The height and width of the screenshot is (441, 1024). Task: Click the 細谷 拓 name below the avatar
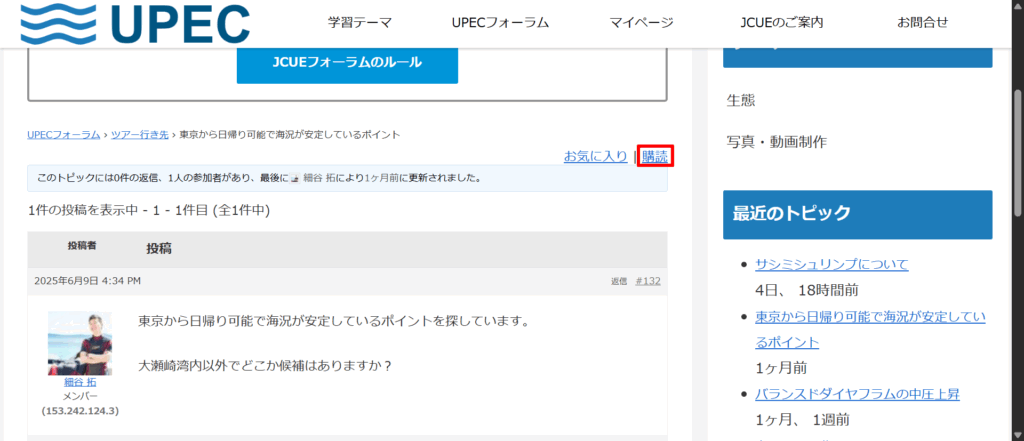pos(79,383)
